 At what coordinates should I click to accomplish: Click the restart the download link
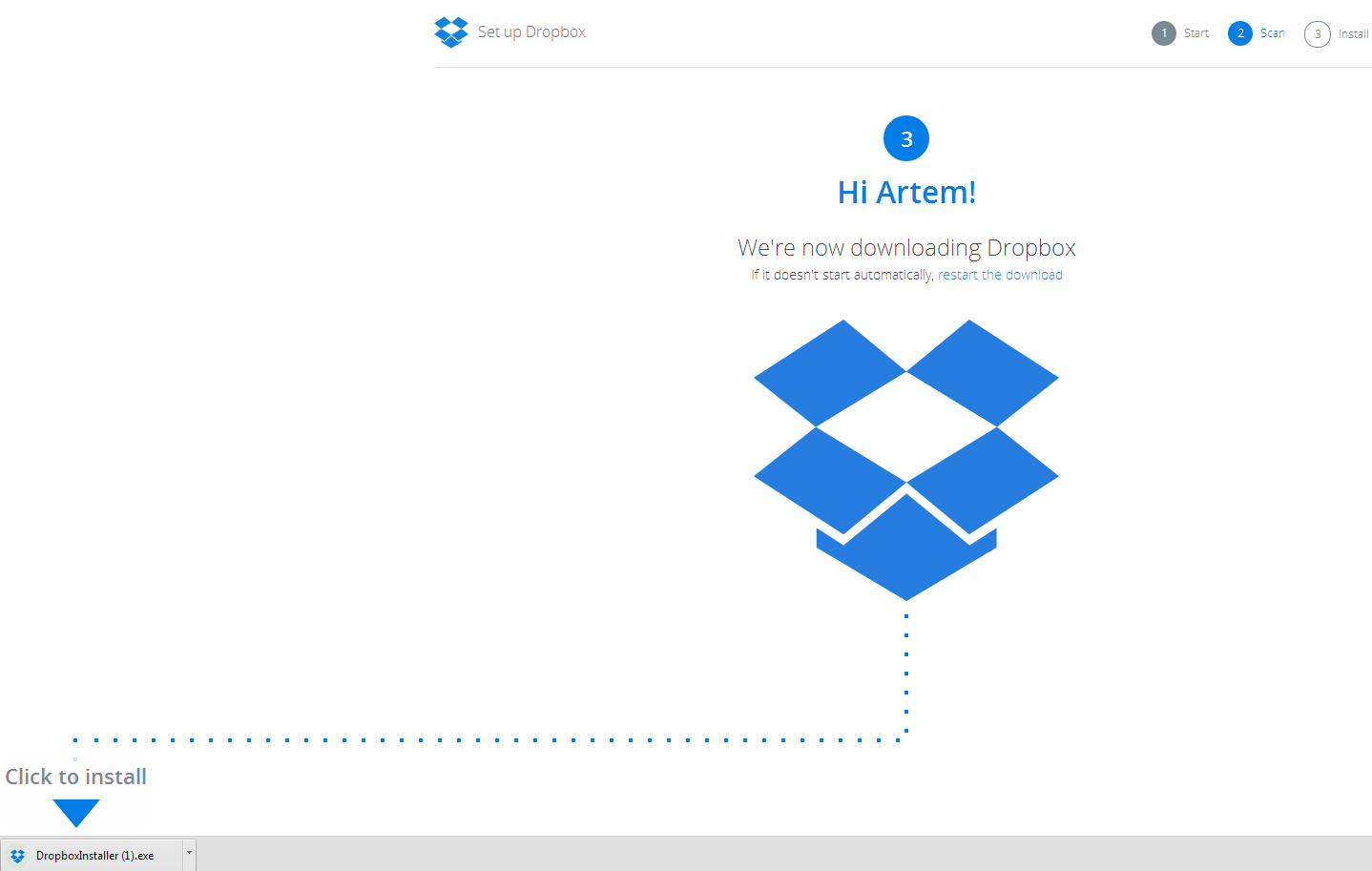(1000, 275)
